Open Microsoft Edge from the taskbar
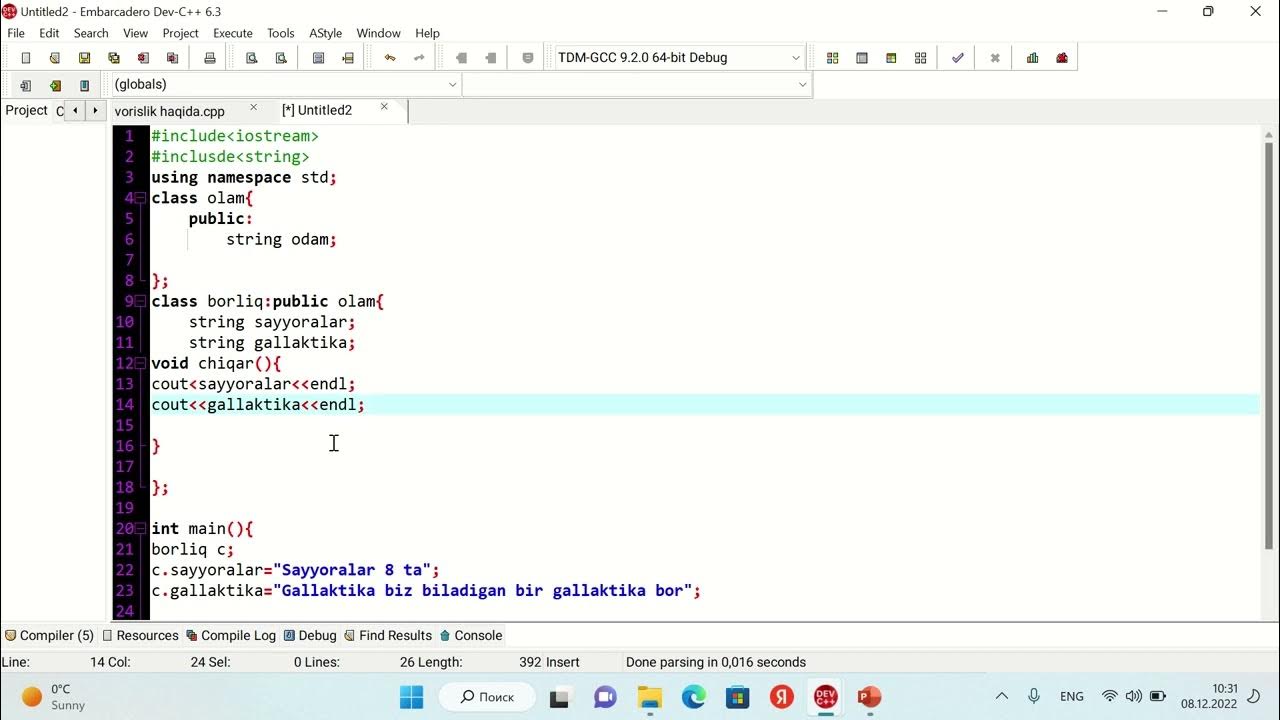Image resolution: width=1280 pixels, height=720 pixels. pyautogui.click(x=693, y=696)
